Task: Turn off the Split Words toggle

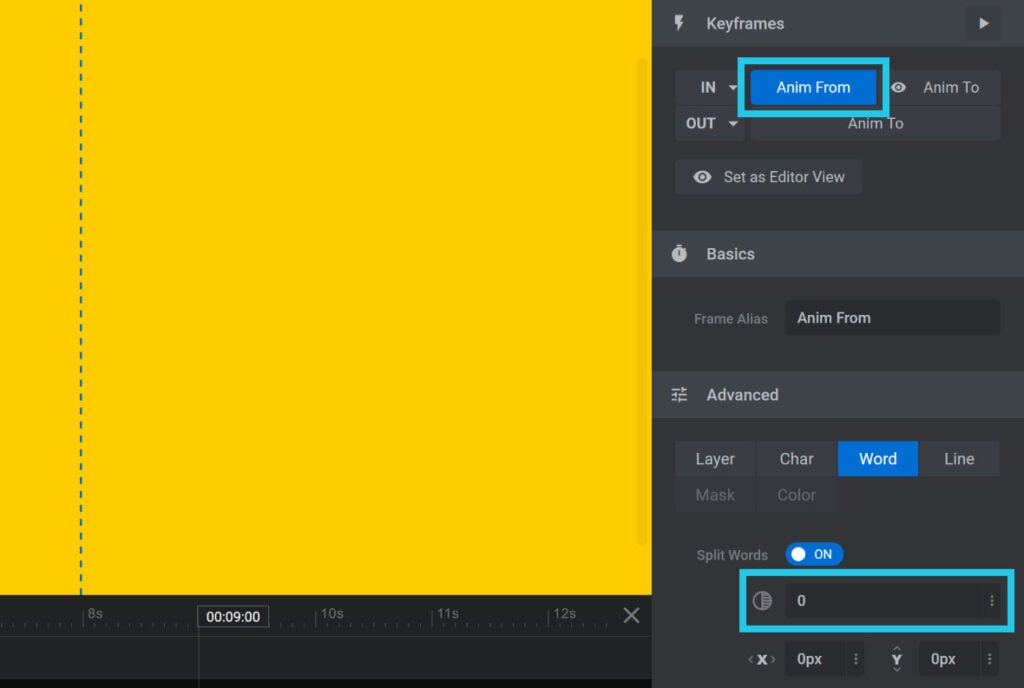Action: [813, 554]
